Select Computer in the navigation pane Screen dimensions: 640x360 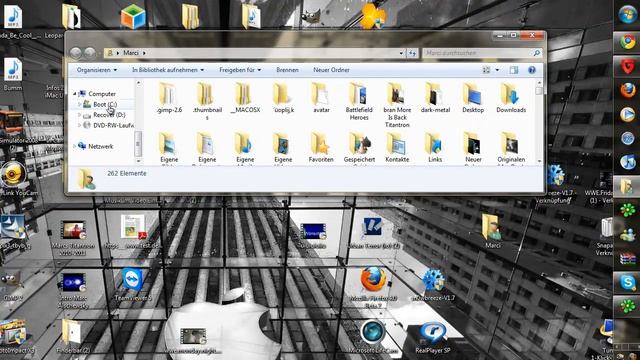click(102, 94)
